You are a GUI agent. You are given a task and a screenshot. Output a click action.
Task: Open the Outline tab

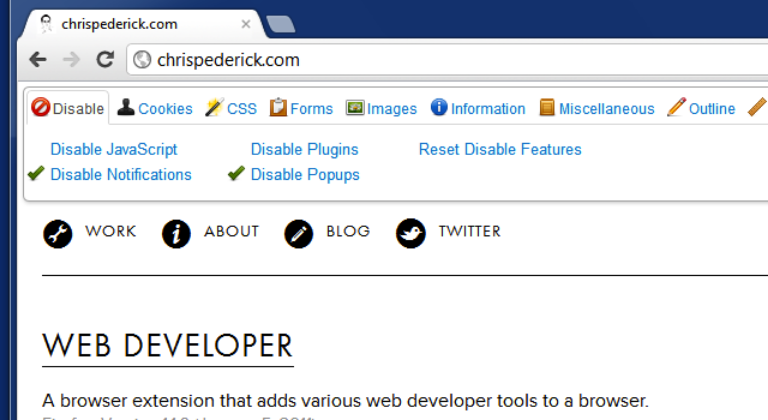coord(701,108)
